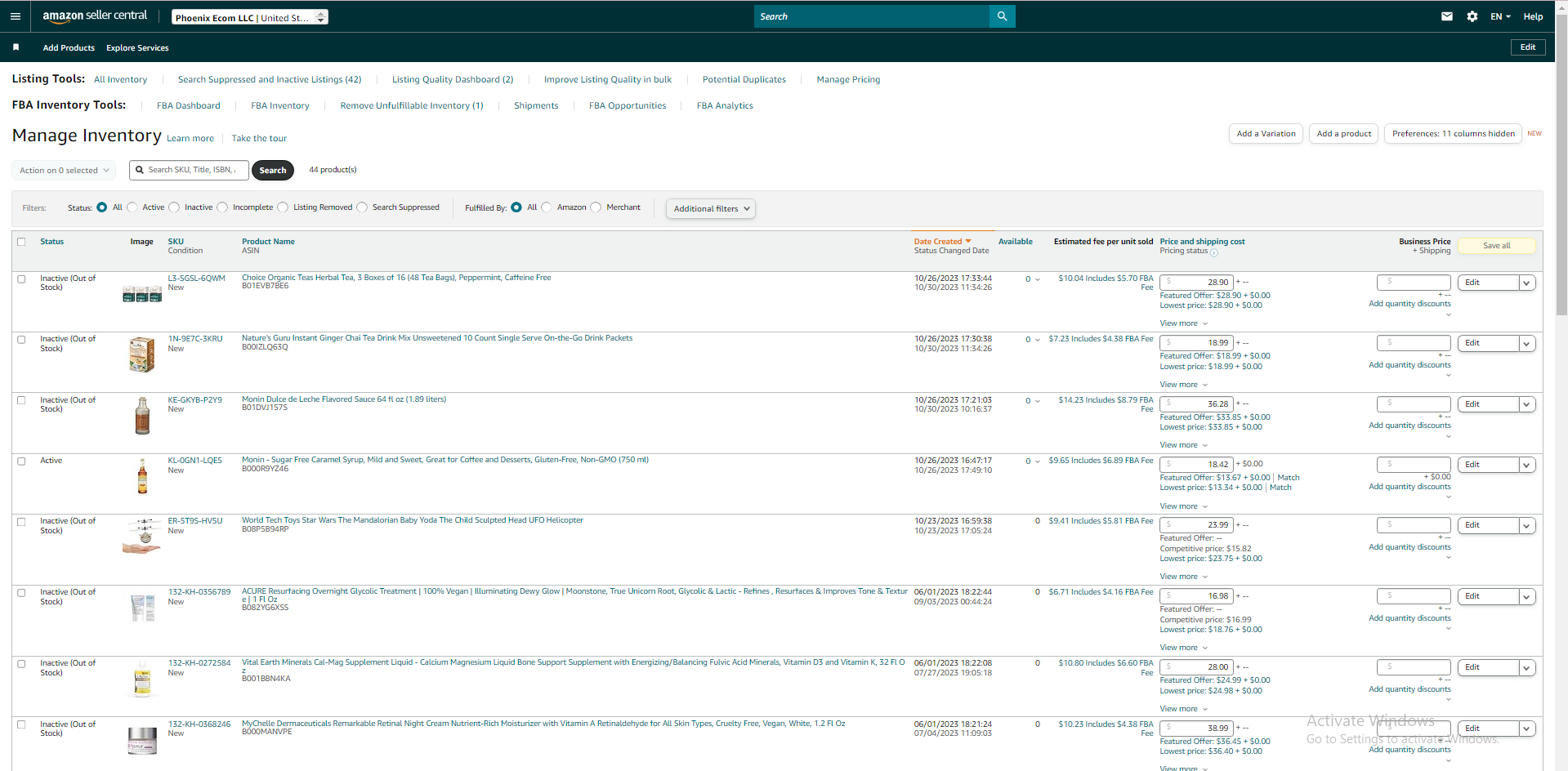The height and width of the screenshot is (771, 1568).
Task: Choose Inactive status filter radio
Action: [x=174, y=207]
